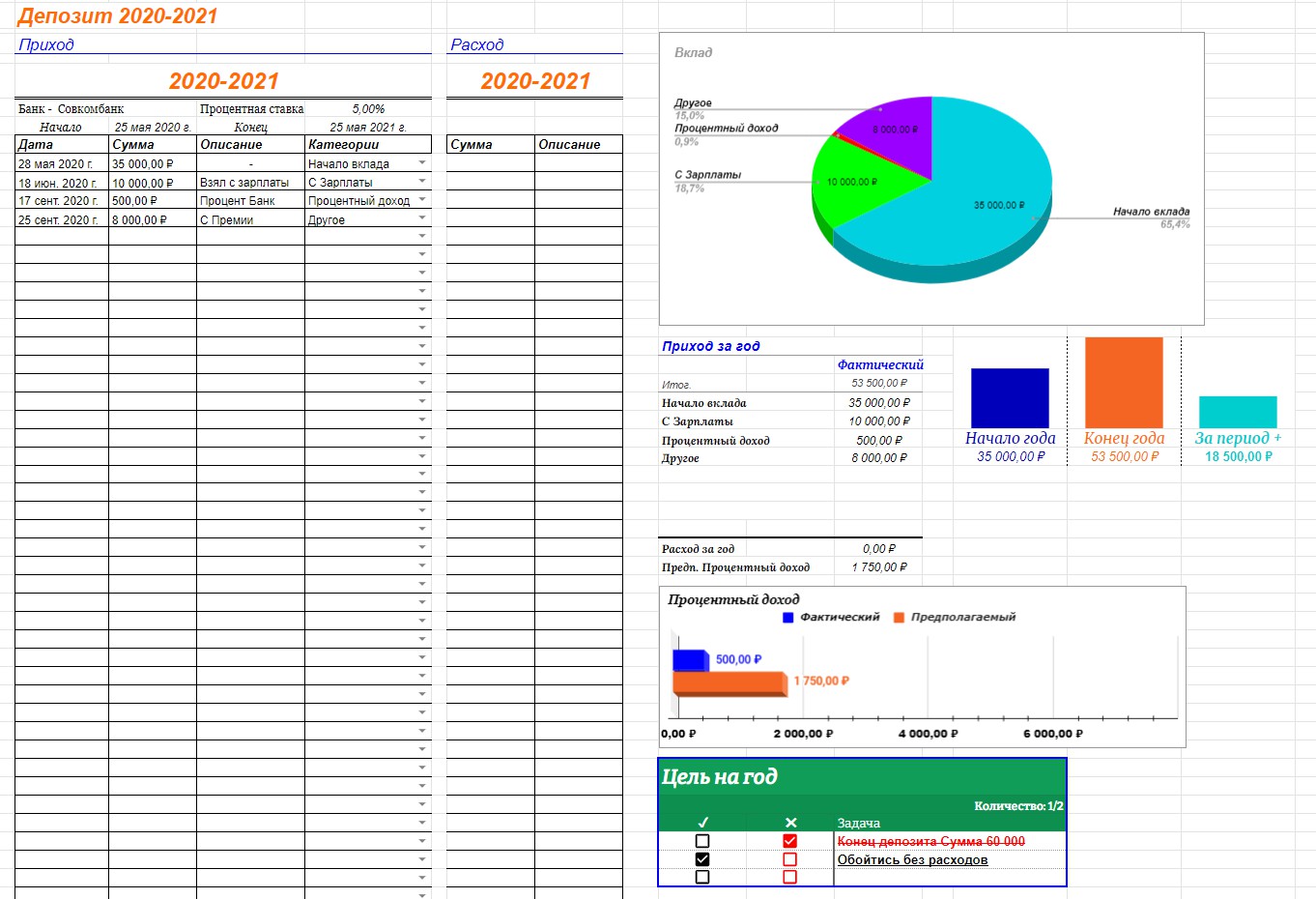The image size is (1316, 899).
Task: Click the orange Предполагаемый legend swatch
Action: point(899,618)
